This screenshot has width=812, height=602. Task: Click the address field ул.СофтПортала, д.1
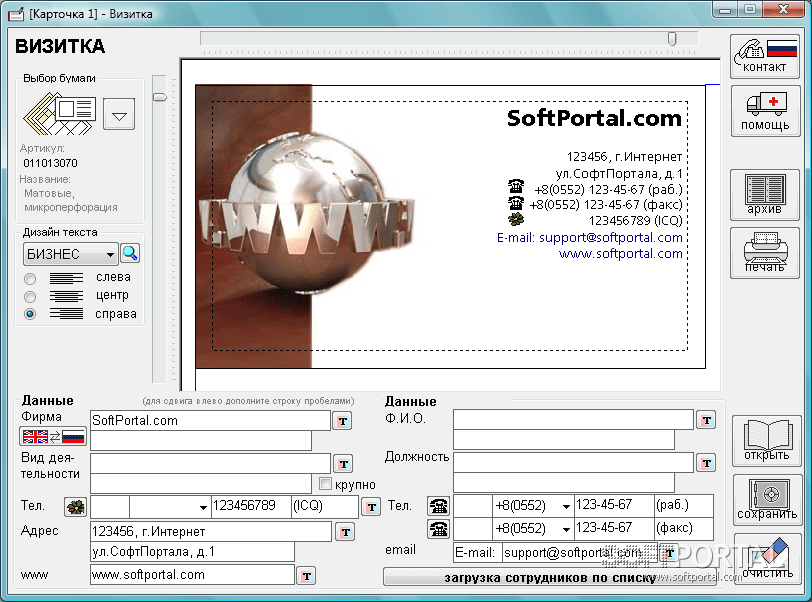point(192,552)
